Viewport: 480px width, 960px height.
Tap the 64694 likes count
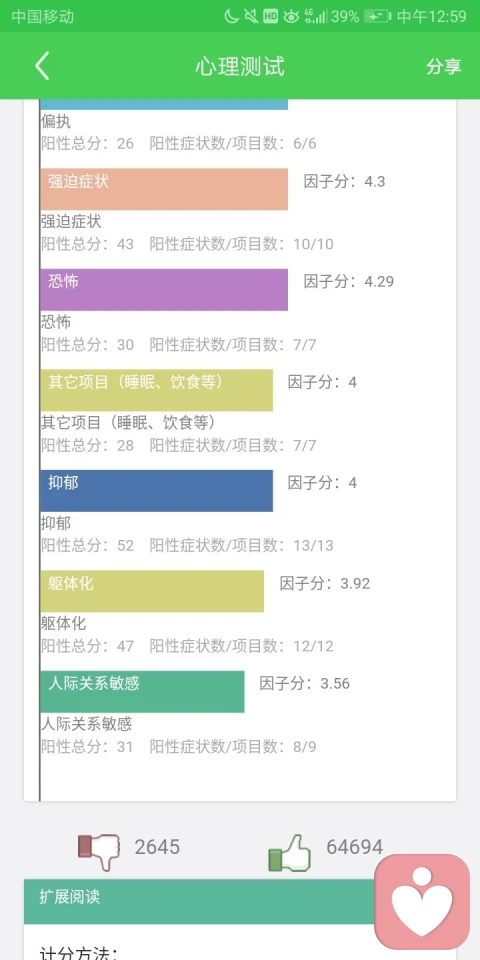354,847
